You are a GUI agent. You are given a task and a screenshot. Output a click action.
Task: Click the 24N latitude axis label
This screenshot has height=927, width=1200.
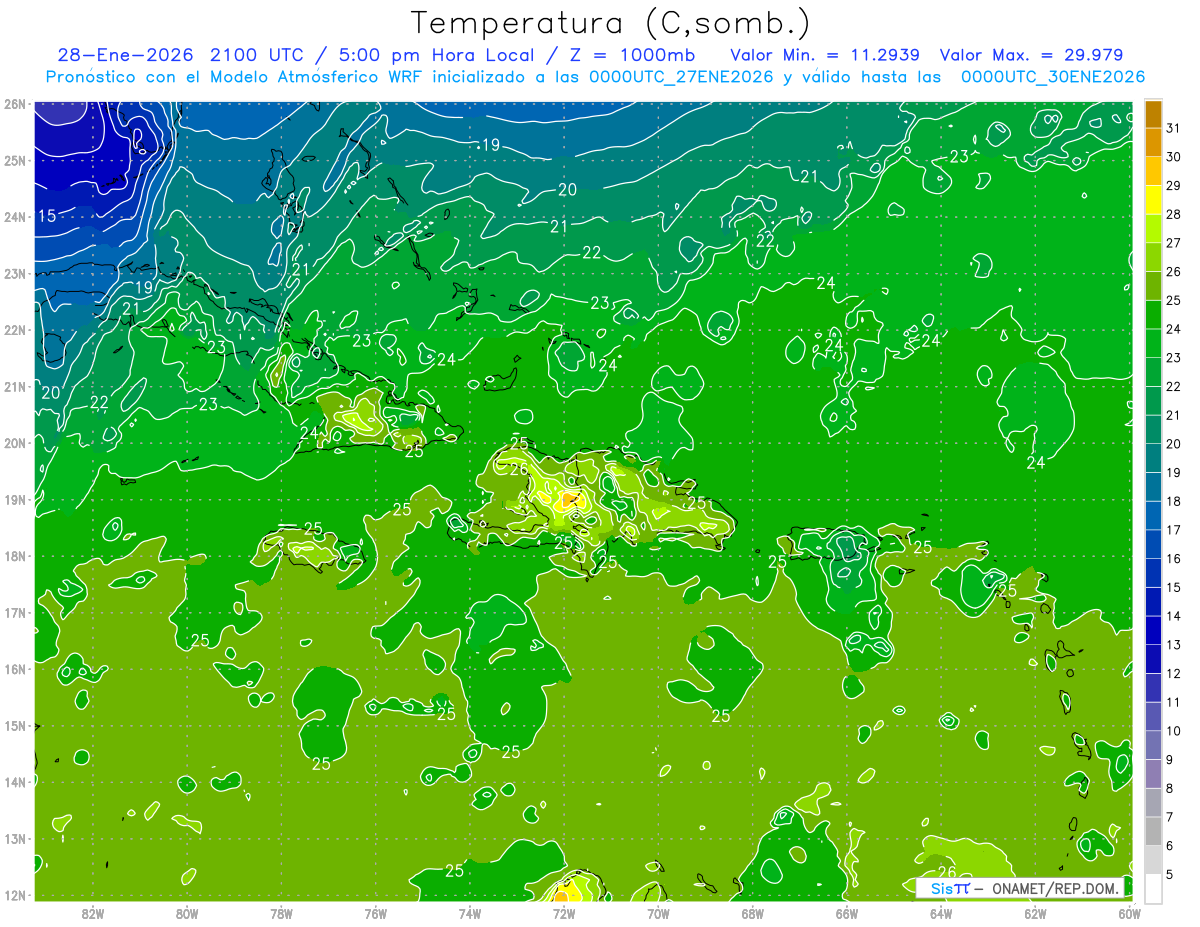tap(14, 217)
